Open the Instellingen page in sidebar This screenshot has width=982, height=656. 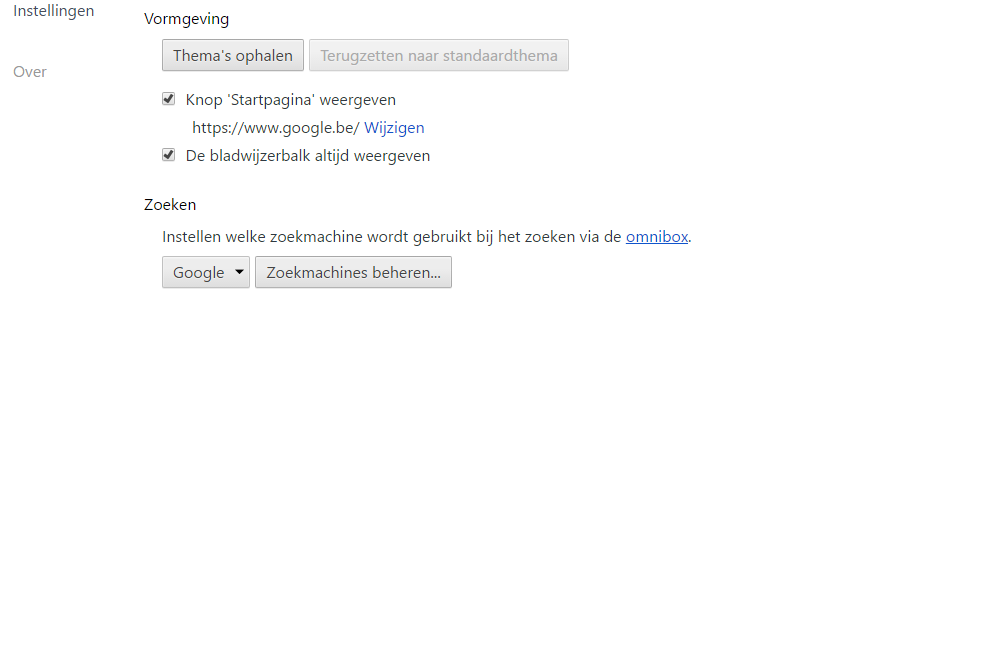(53, 11)
